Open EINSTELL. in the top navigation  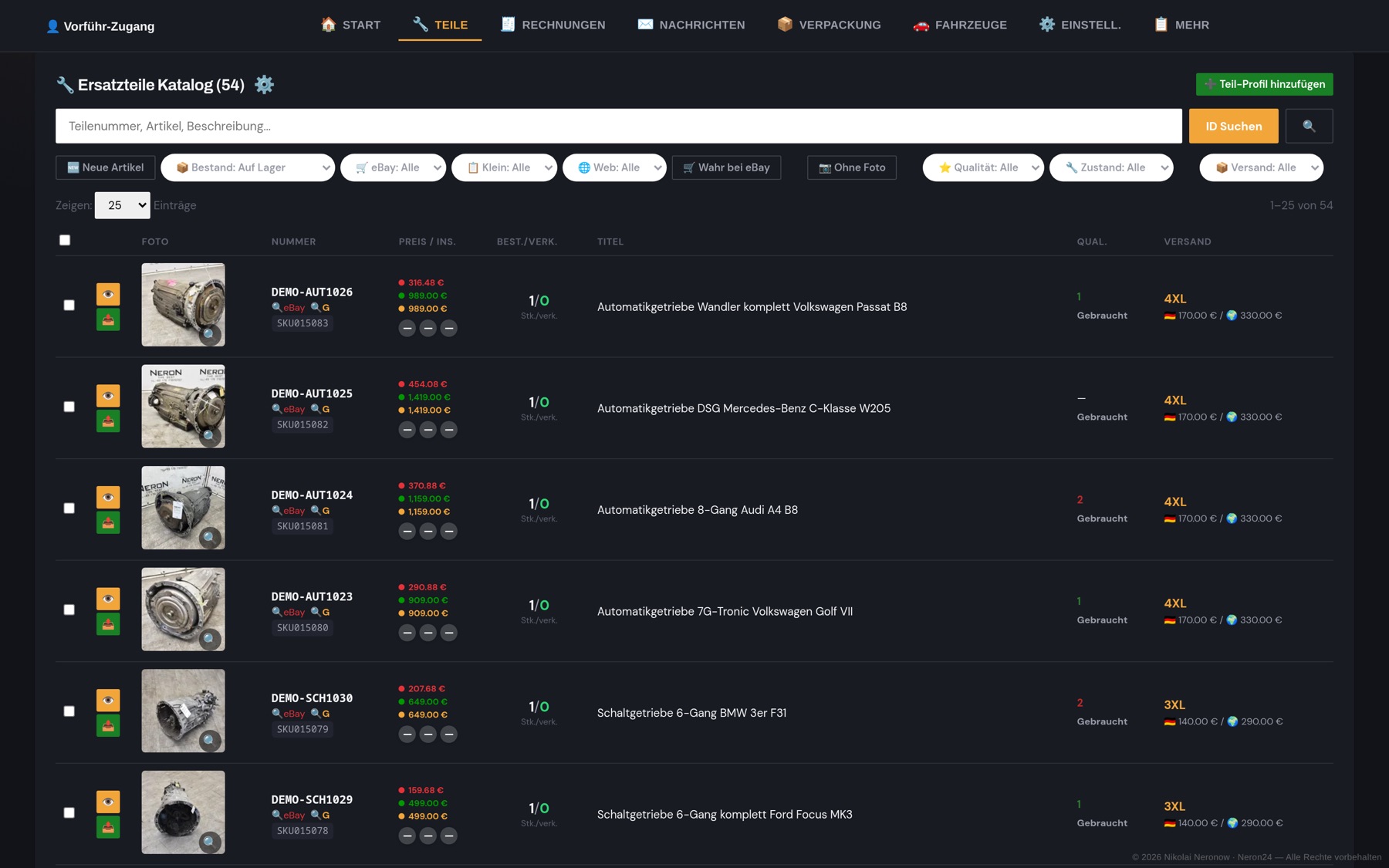(x=1080, y=25)
